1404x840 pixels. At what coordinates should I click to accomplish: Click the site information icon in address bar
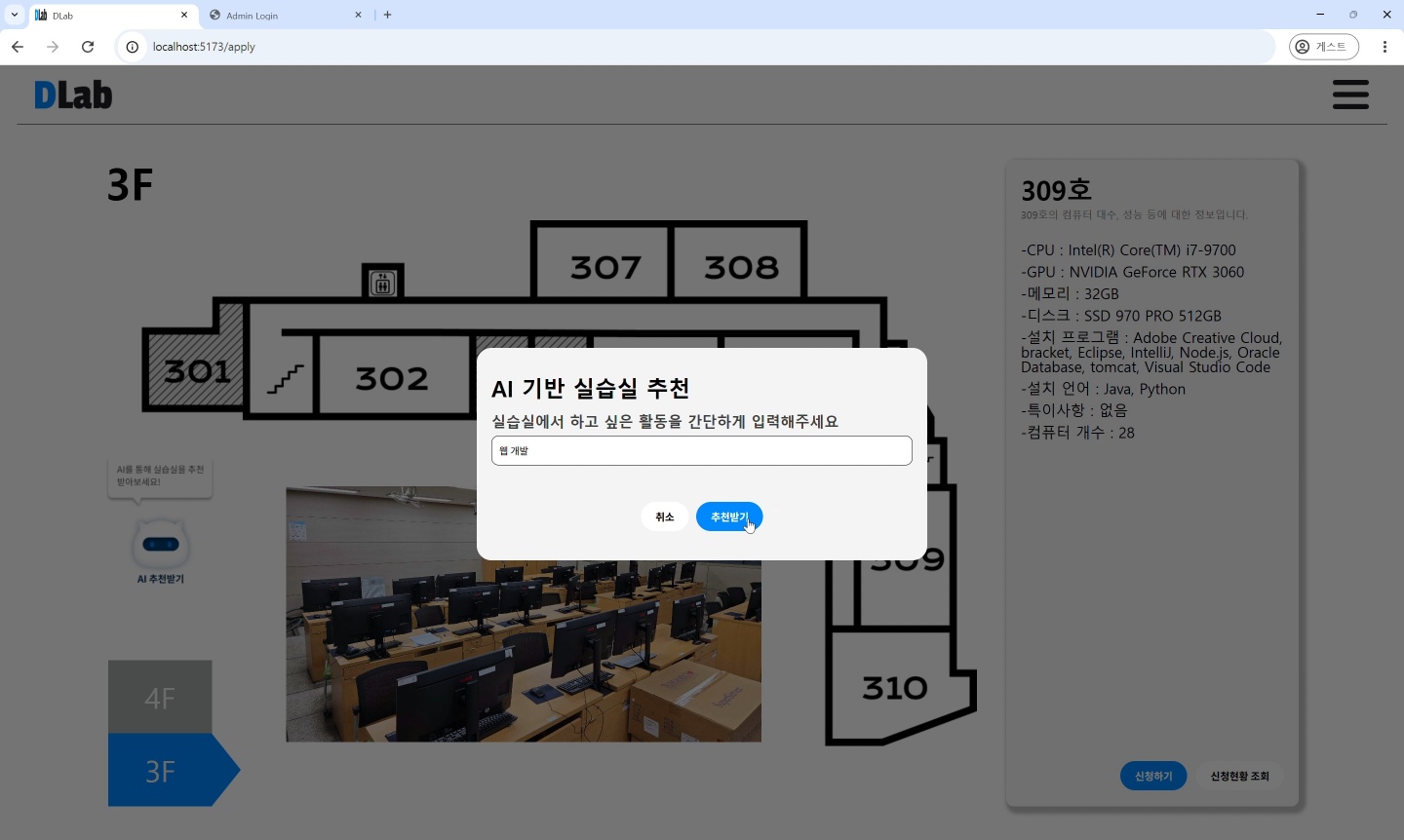pos(133,47)
